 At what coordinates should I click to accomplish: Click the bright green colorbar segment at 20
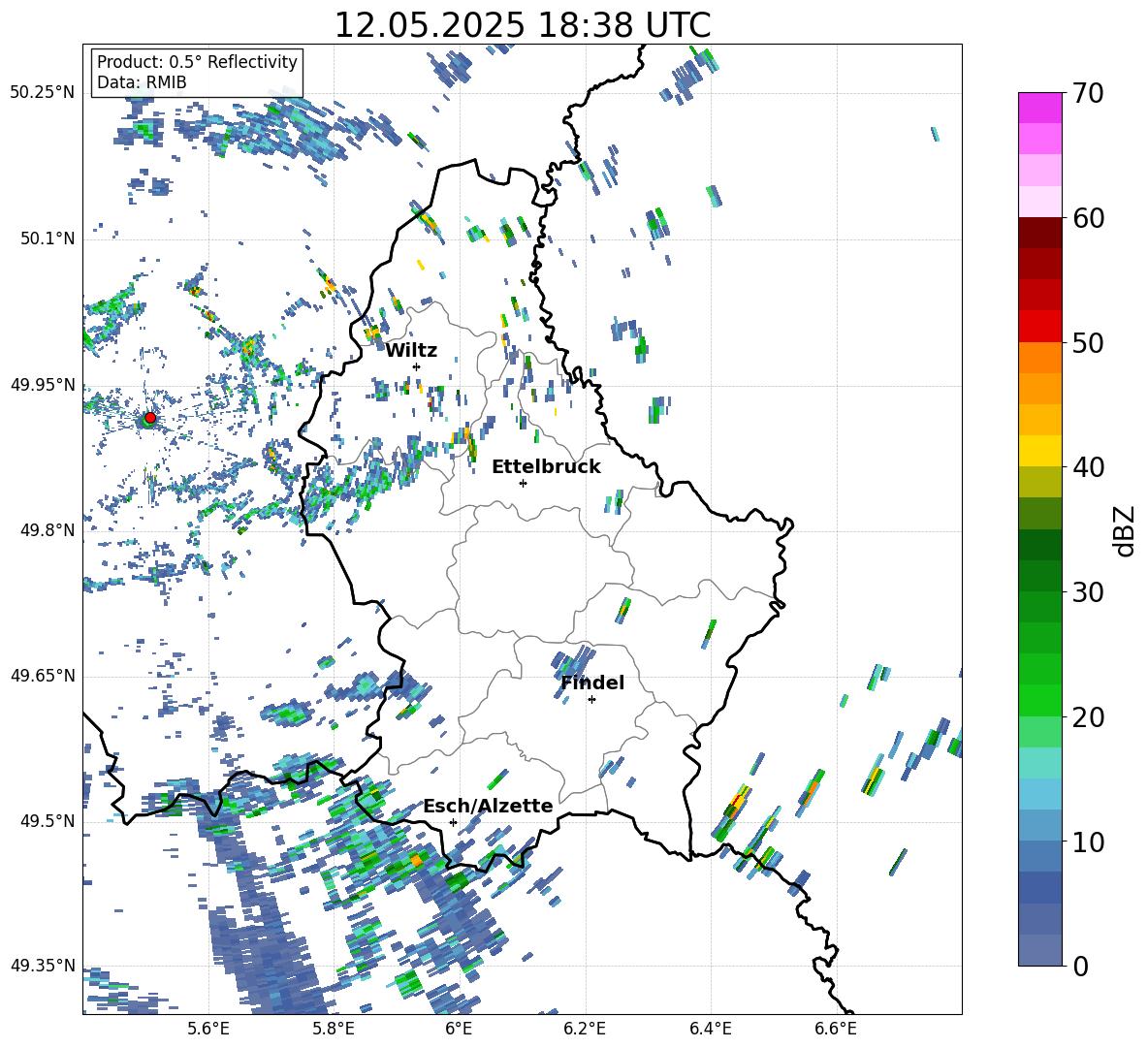pyautogui.click(x=1039, y=700)
